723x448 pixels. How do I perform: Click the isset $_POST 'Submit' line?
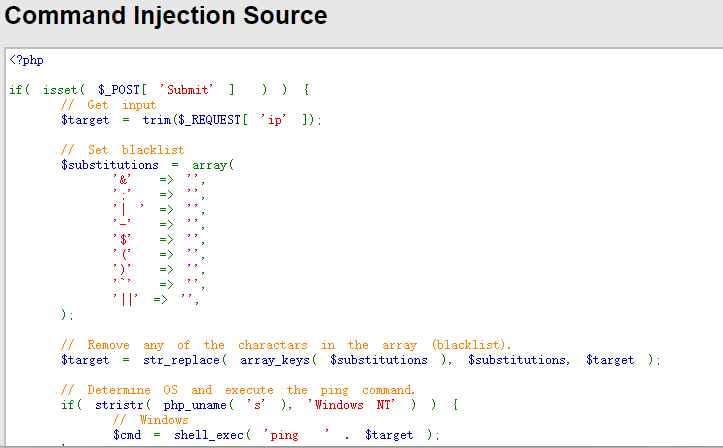pyautogui.click(x=160, y=90)
